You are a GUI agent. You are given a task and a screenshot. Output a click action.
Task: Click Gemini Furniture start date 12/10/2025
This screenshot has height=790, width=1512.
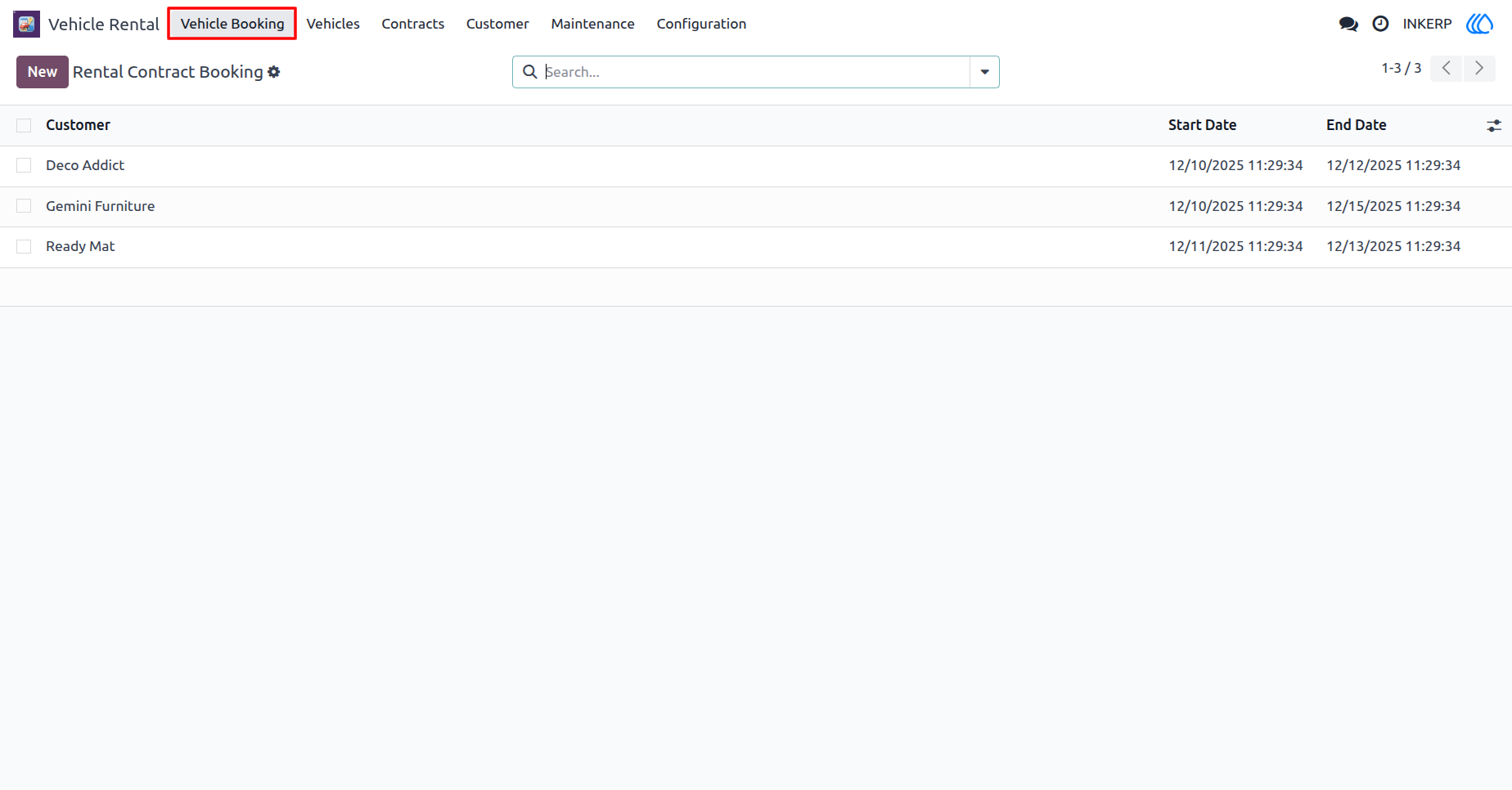point(1235,206)
